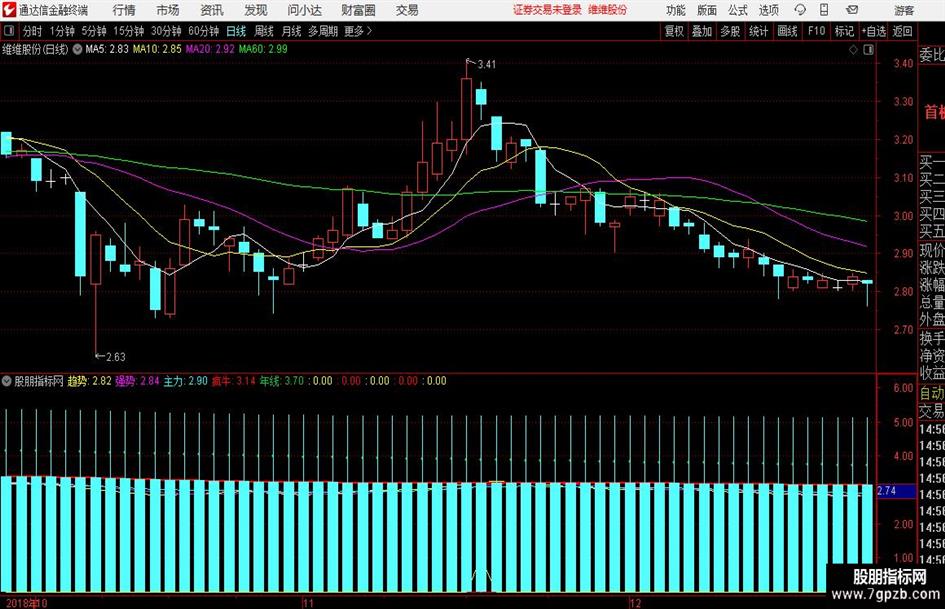This screenshot has width=945, height=609.
Task: Click the Tongdaxin red logo icon
Action: (x=9, y=10)
